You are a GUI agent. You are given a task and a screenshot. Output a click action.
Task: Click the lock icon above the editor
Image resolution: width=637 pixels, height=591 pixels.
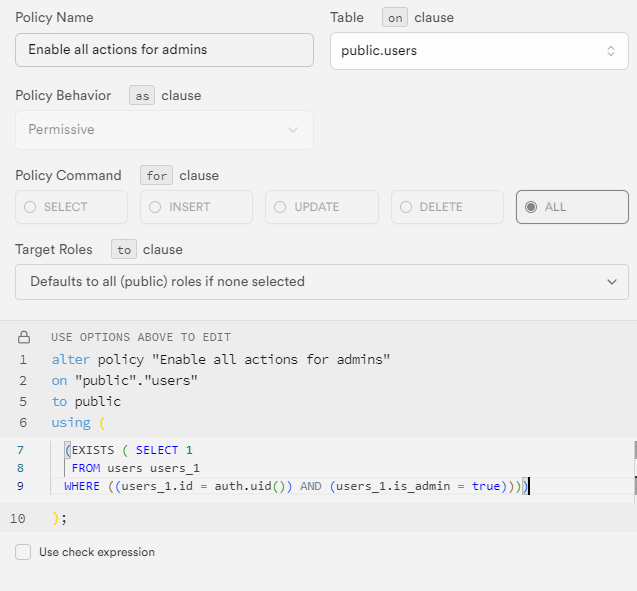(x=24, y=337)
